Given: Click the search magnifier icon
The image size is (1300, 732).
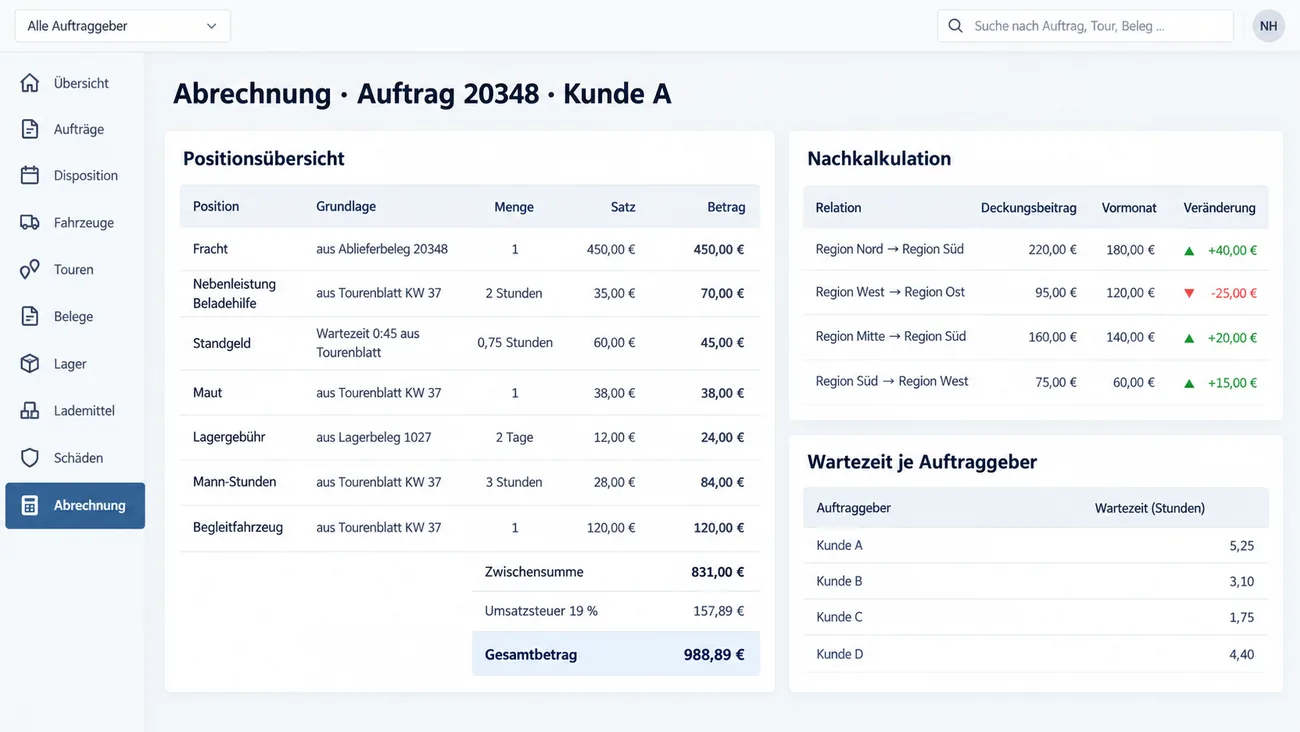Looking at the screenshot, I should pos(955,26).
